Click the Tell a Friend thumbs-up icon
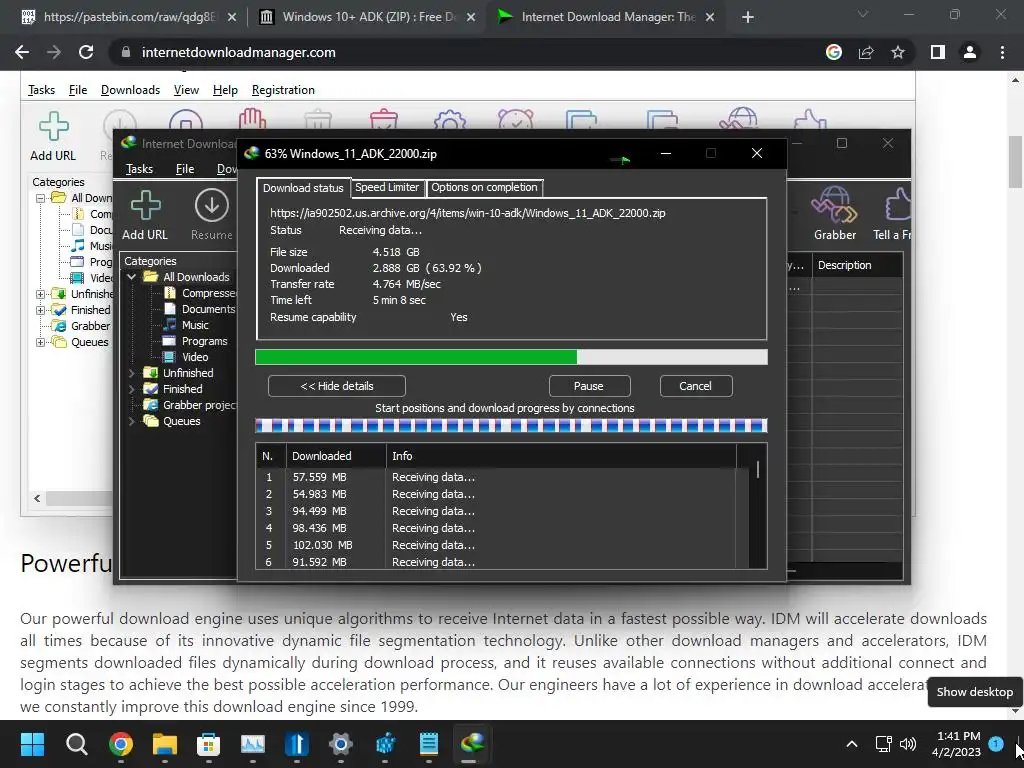Screen dimensions: 1024x768 pyautogui.click(x=897, y=205)
